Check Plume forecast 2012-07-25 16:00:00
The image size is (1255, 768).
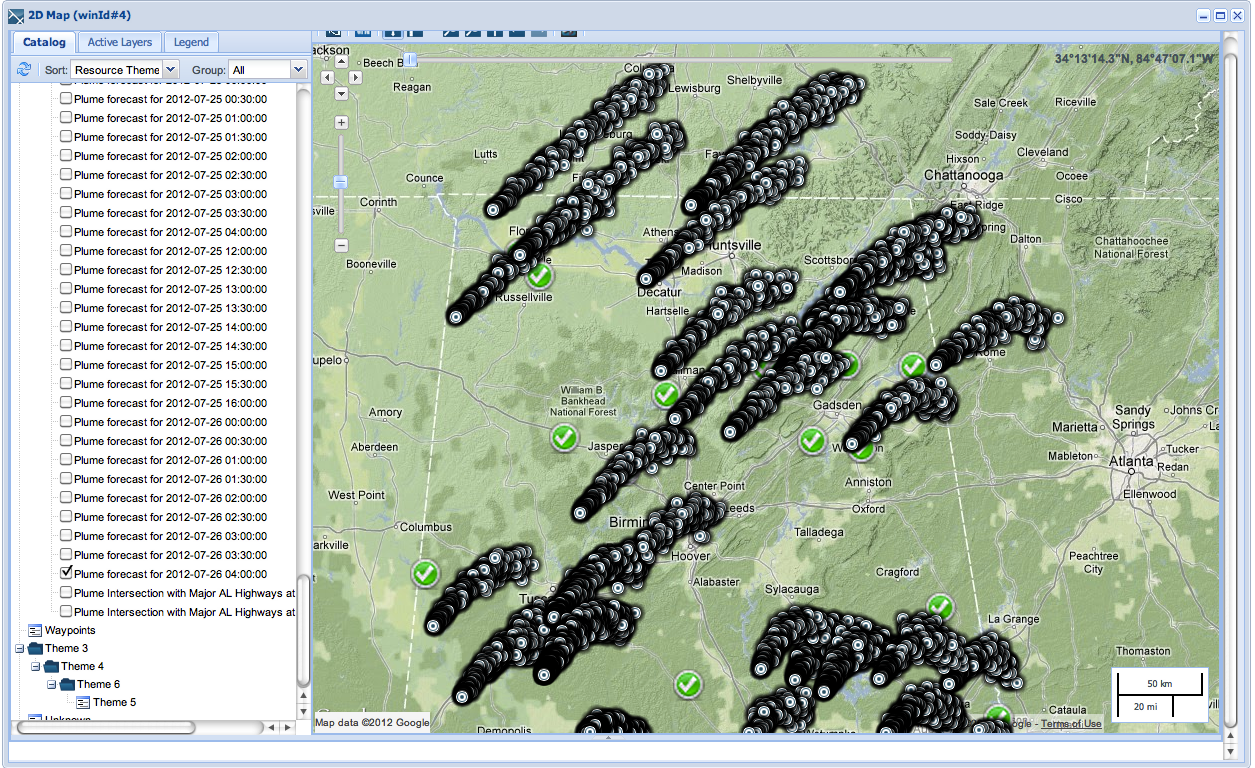(x=66, y=402)
